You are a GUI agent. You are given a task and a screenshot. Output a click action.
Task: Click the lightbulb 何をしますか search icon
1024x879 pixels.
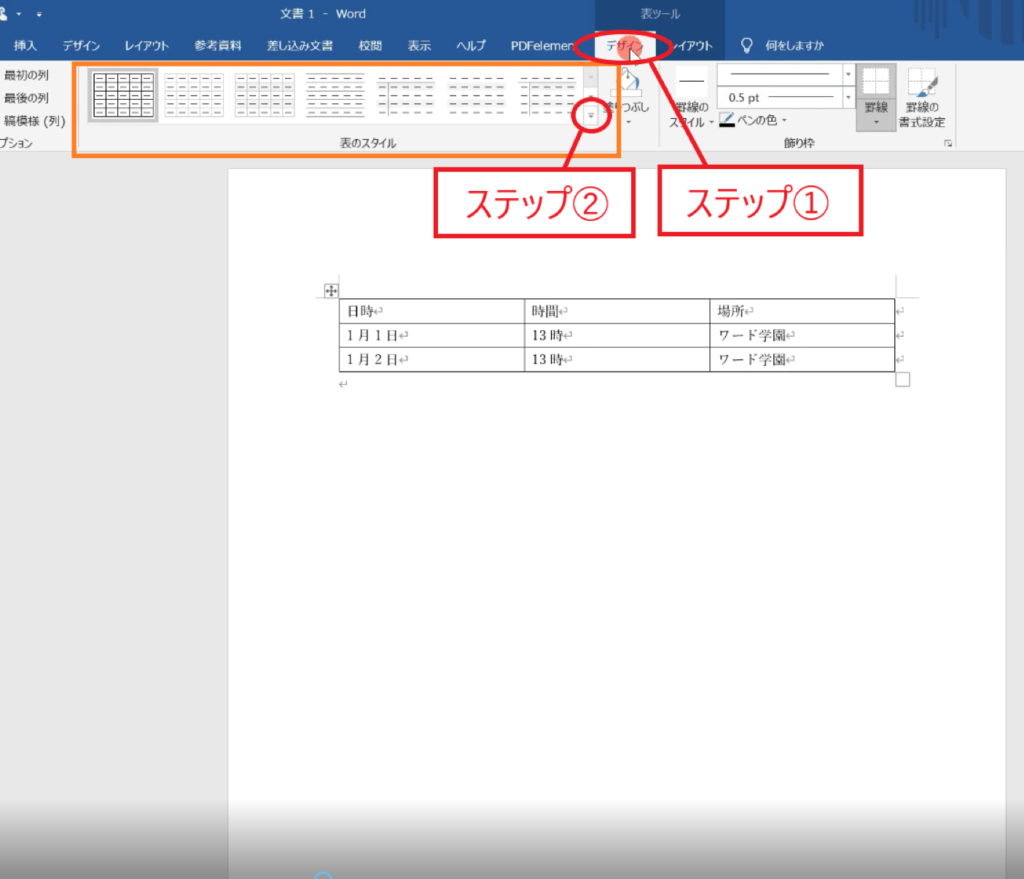pos(746,45)
